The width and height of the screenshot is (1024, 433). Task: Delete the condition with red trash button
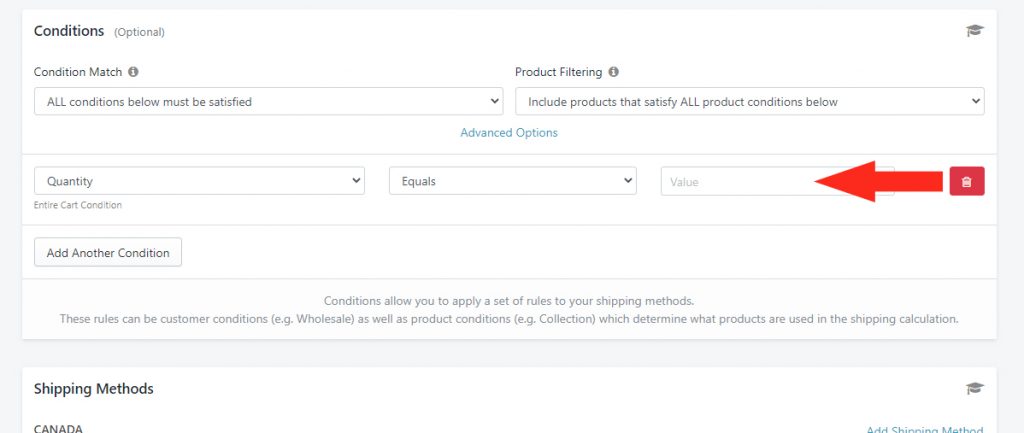(967, 181)
